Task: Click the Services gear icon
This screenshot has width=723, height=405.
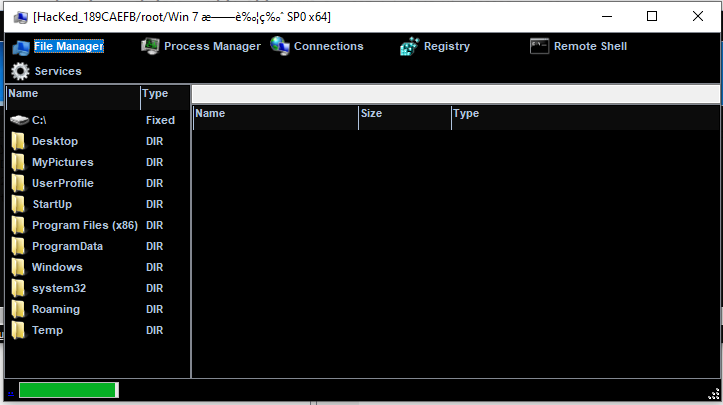Action: 20,72
